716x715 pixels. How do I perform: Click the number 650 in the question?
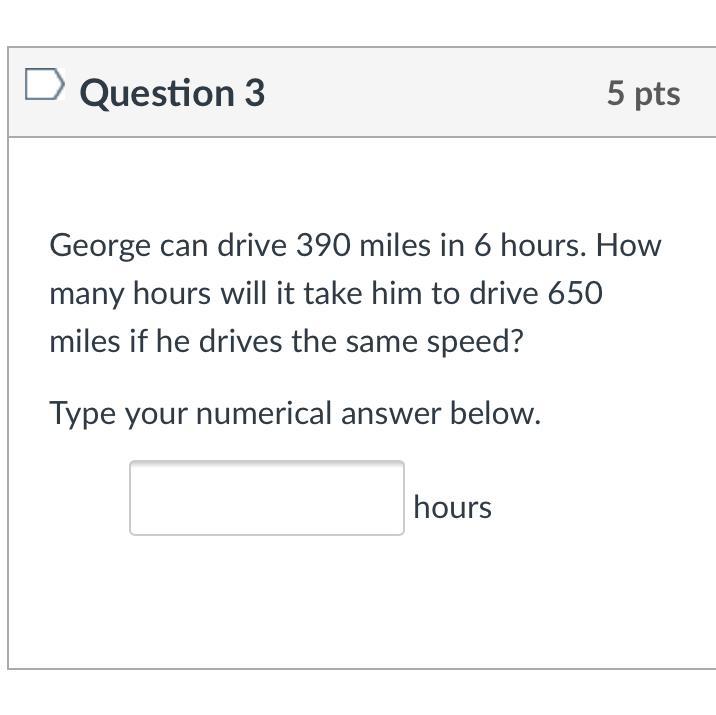576,294
